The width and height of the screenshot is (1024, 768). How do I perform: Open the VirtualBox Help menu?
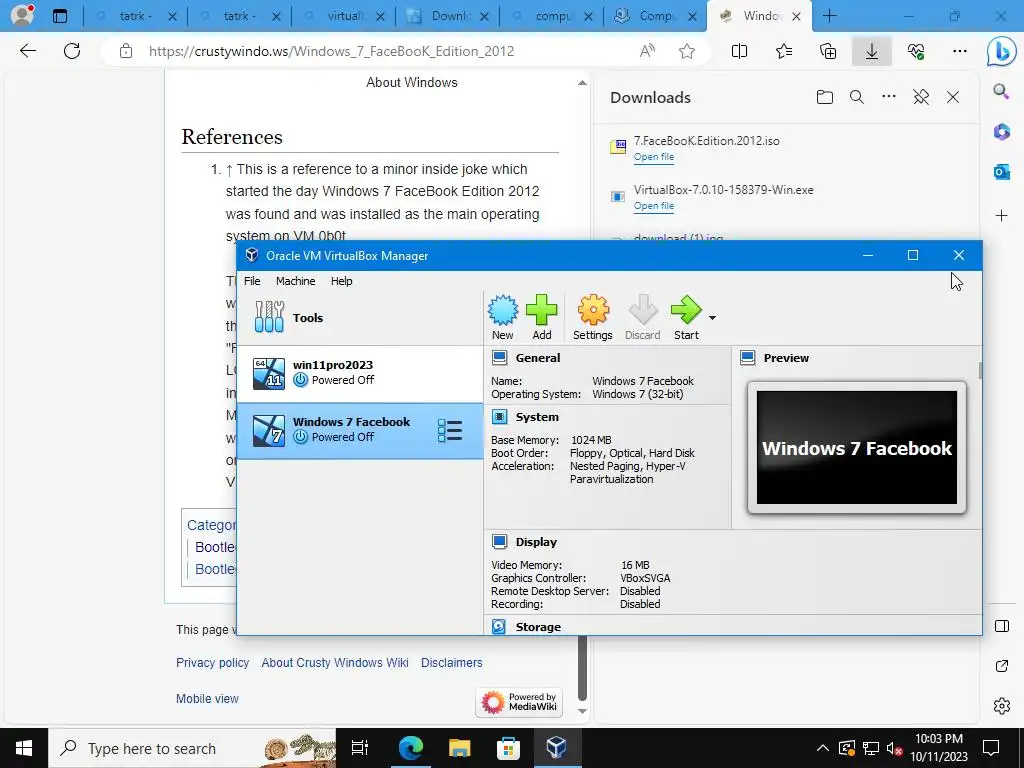pyautogui.click(x=341, y=281)
